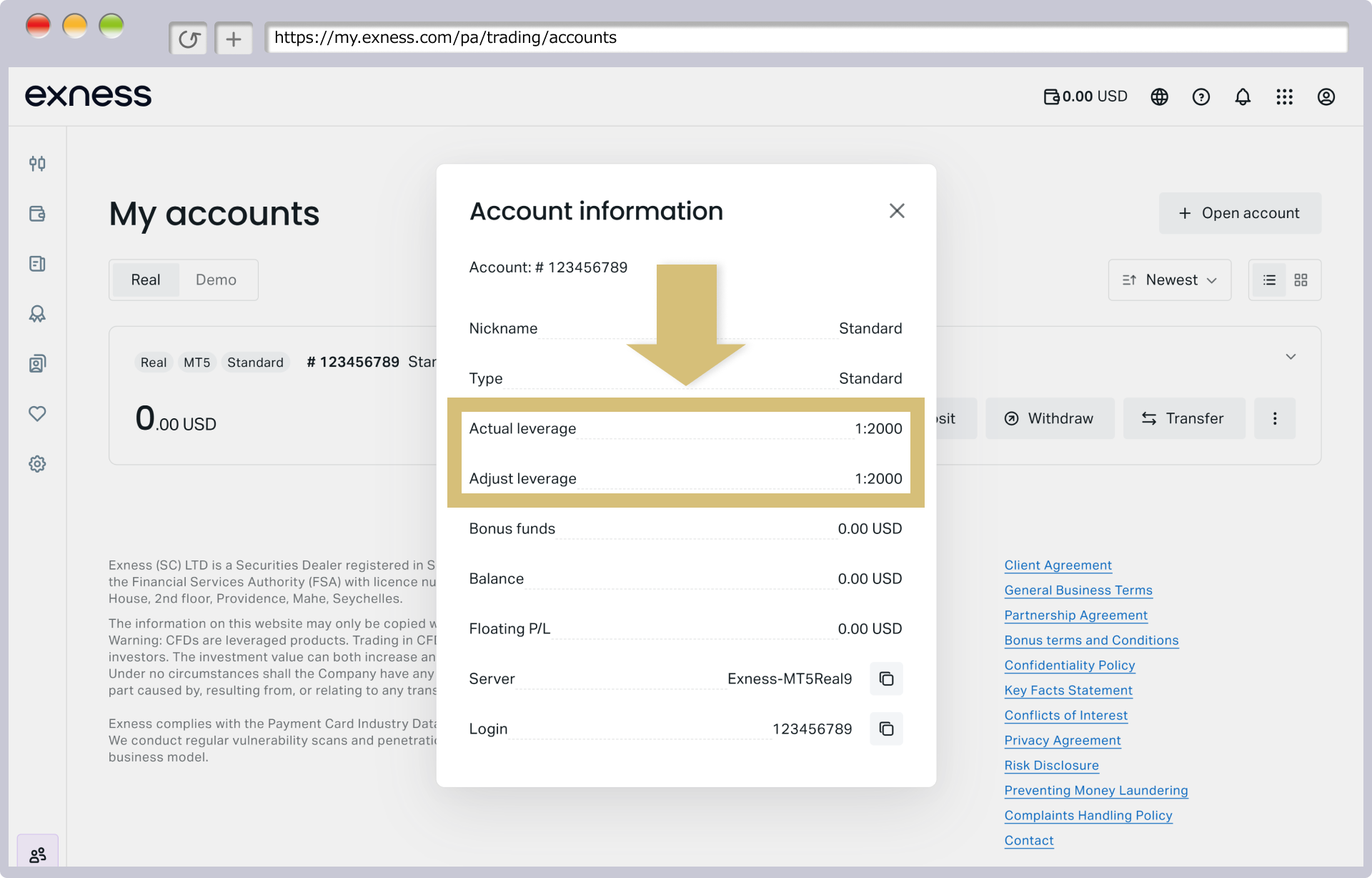Open the settings gear in sidebar
Viewport: 1372px width, 878px height.
click(x=37, y=464)
